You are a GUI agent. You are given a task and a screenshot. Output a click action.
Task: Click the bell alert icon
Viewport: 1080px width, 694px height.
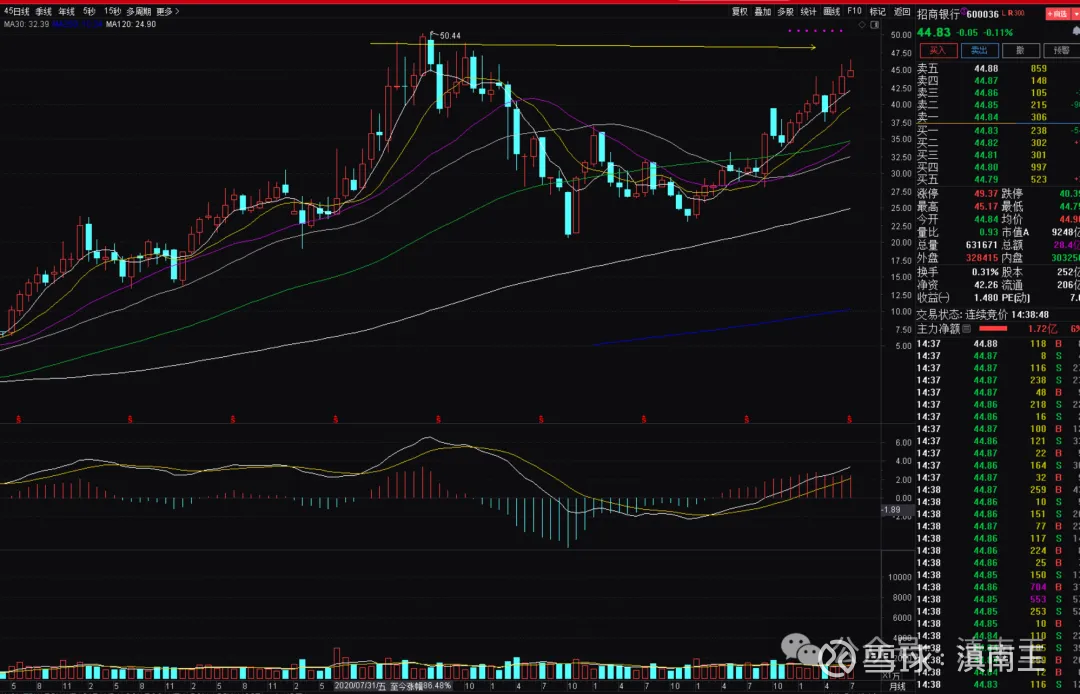coord(1076,31)
